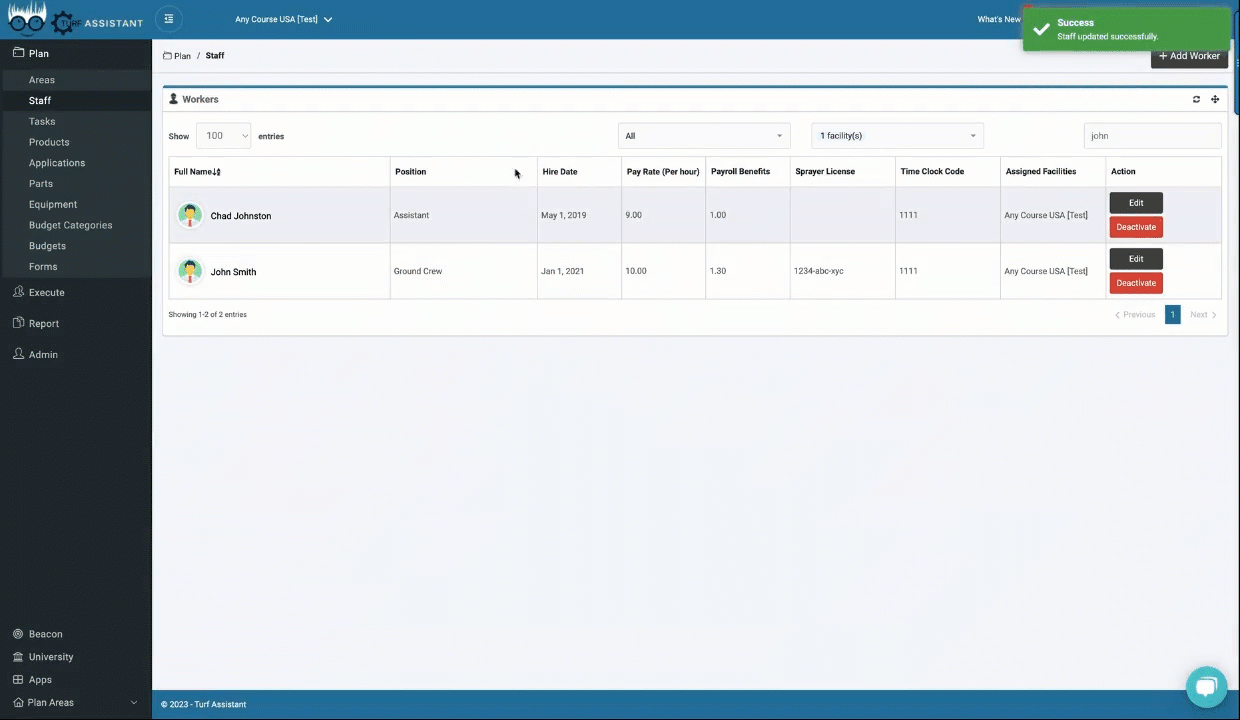Open Any Course USA course selector
The width and height of the screenshot is (1240, 720).
coord(283,19)
